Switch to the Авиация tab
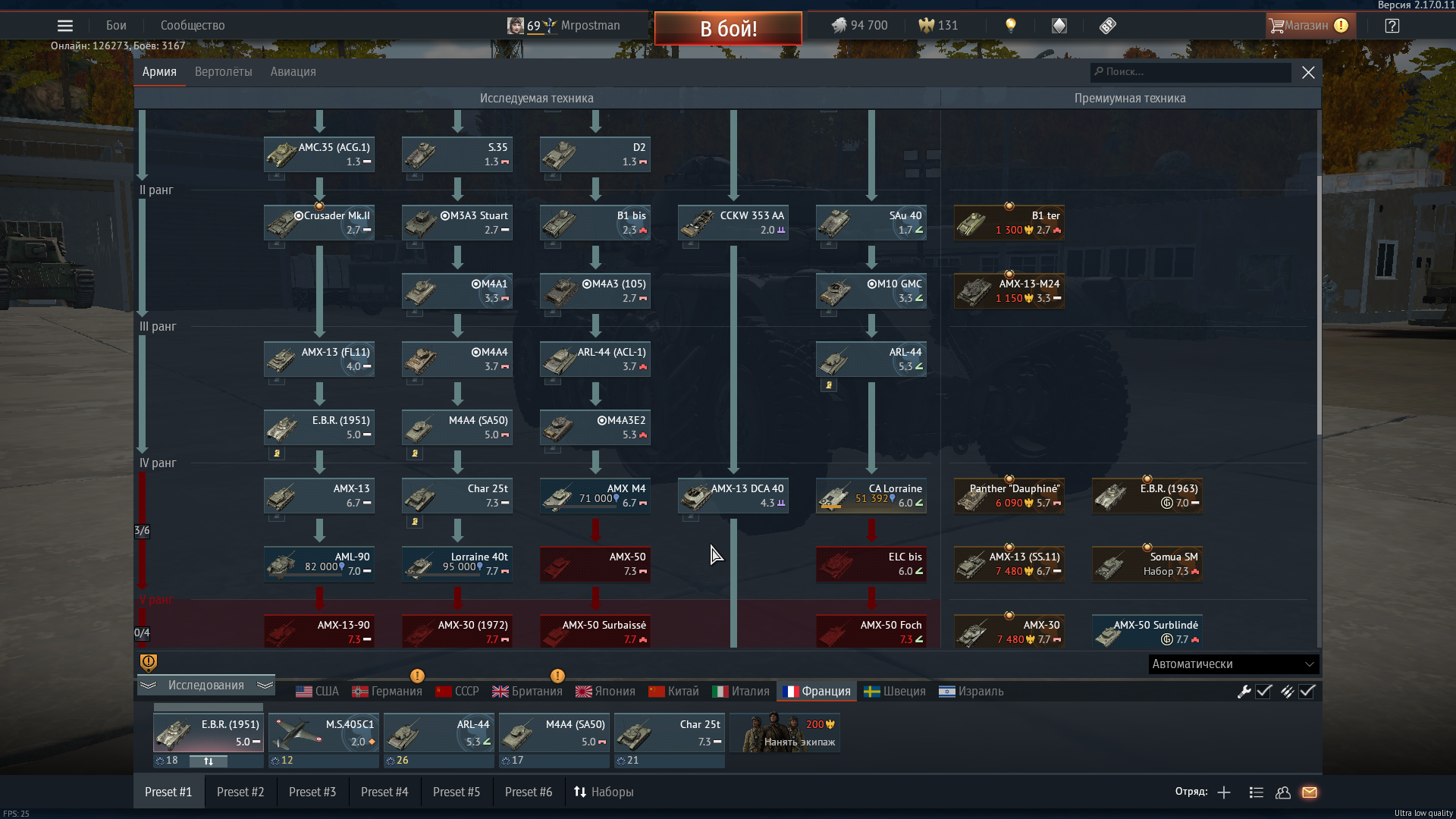This screenshot has width=1456, height=819. pos(293,72)
